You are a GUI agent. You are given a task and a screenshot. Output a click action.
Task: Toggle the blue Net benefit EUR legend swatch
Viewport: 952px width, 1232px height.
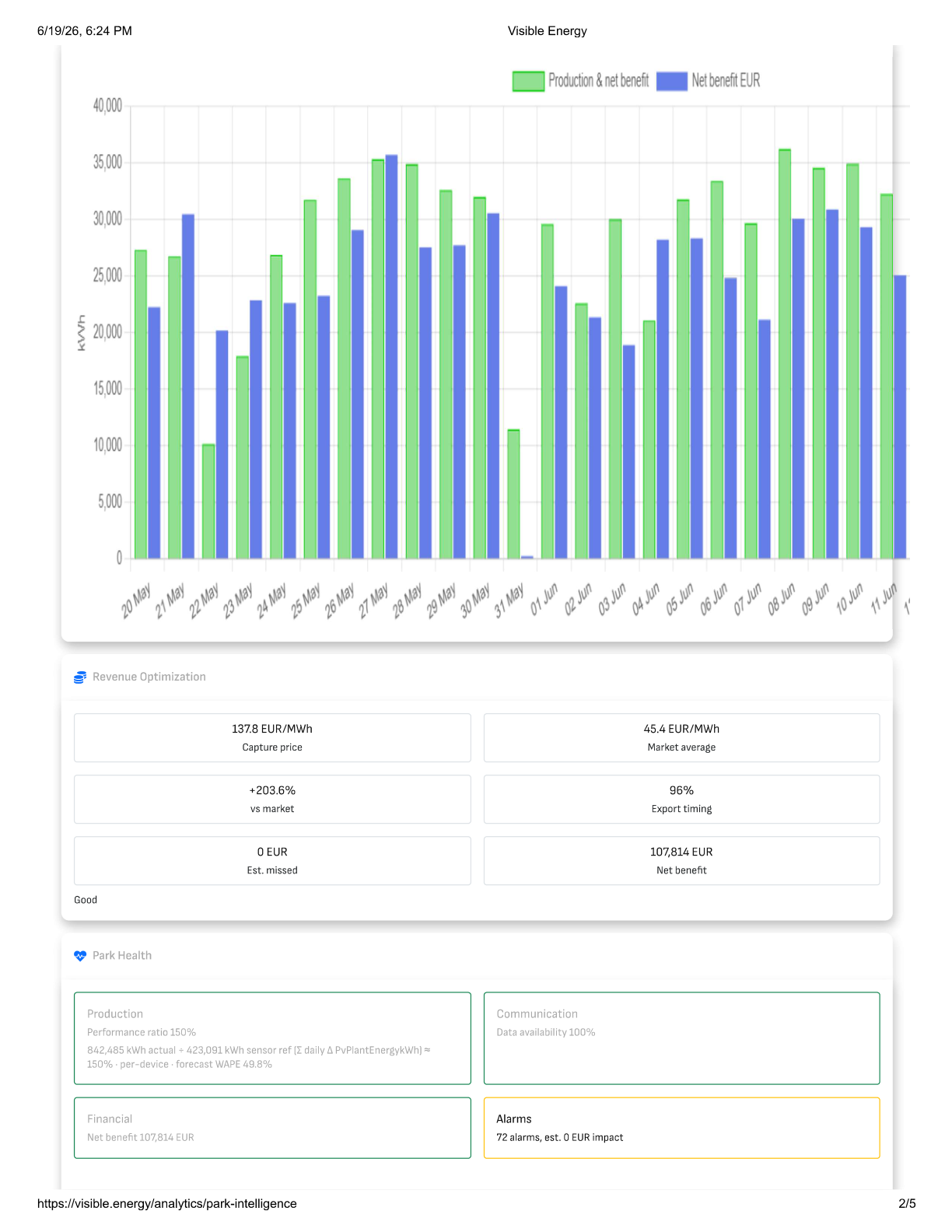(x=672, y=81)
